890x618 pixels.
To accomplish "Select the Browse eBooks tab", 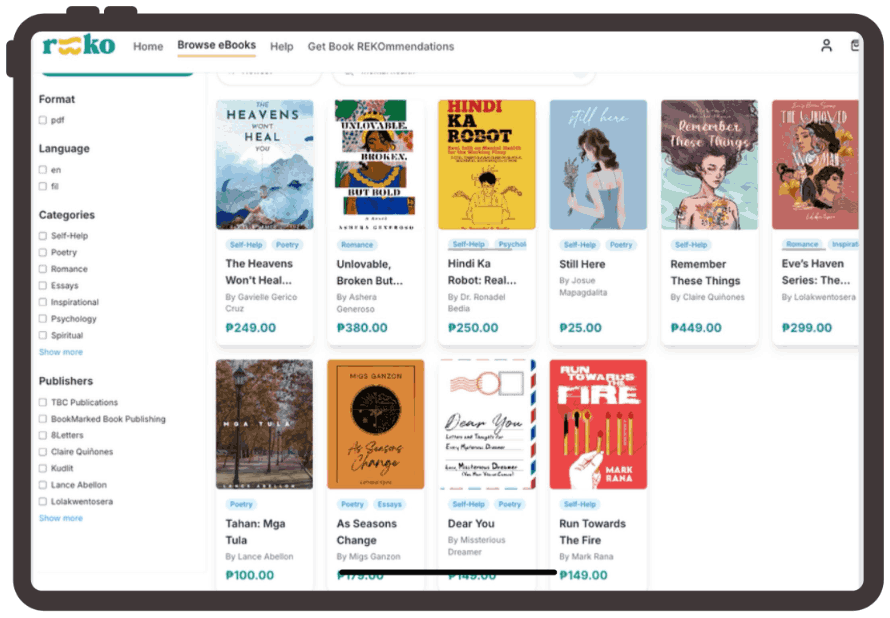I will pyautogui.click(x=216, y=45).
